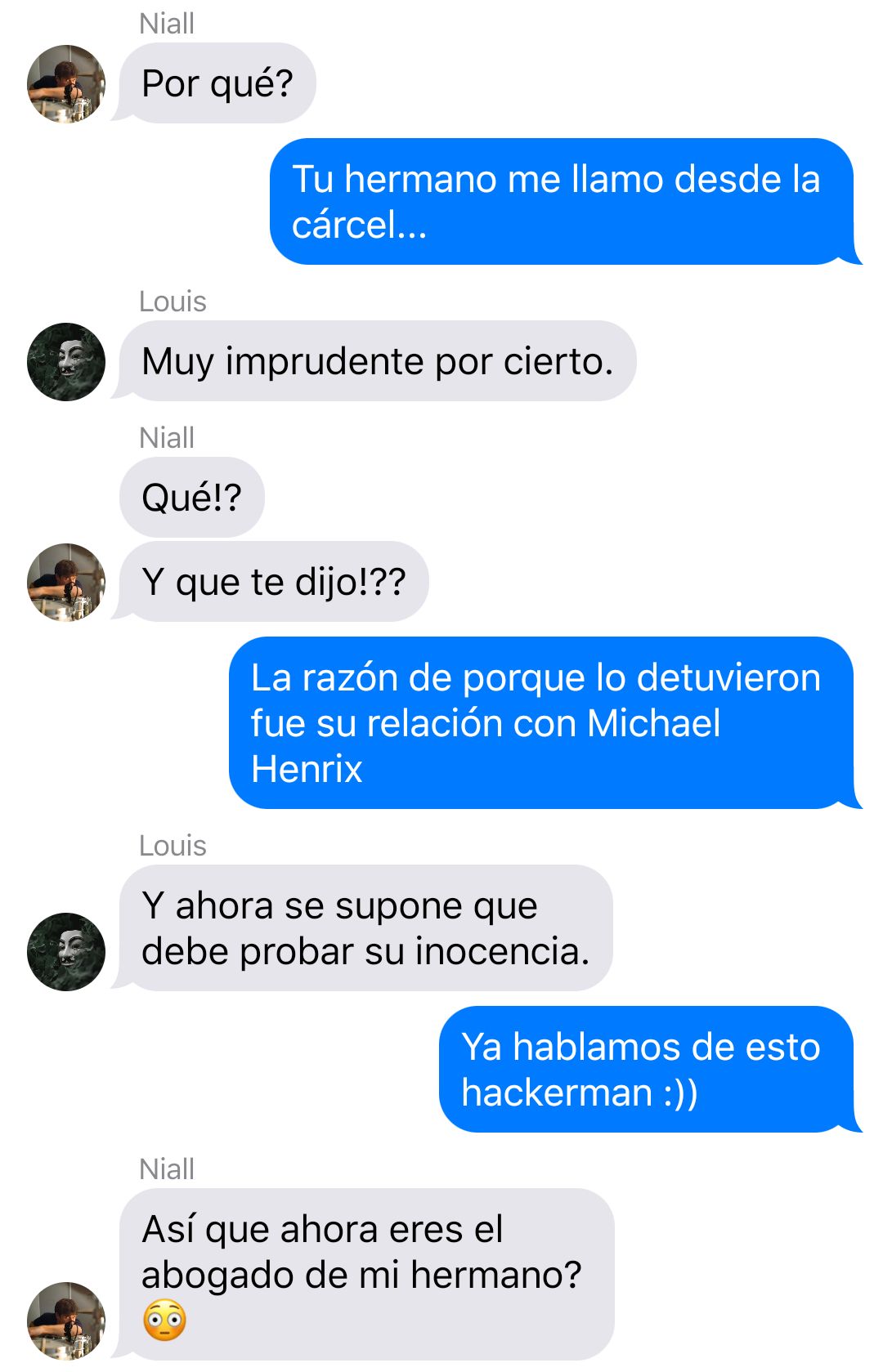Select the 'Muy imprudente por cierto.' bubble
Screen dimensions: 883x1372
click(378, 361)
